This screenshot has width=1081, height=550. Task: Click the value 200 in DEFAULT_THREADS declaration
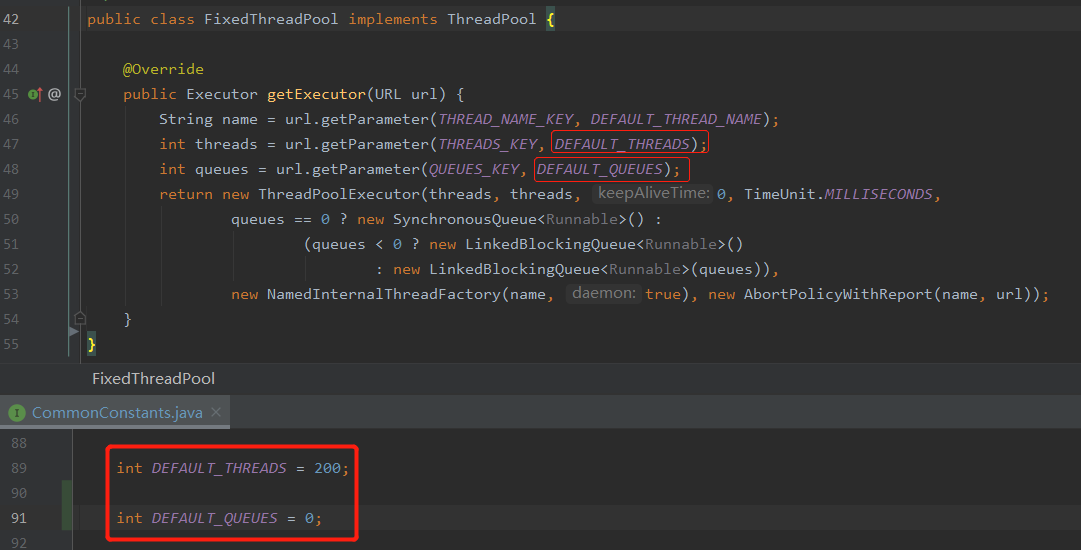327,468
